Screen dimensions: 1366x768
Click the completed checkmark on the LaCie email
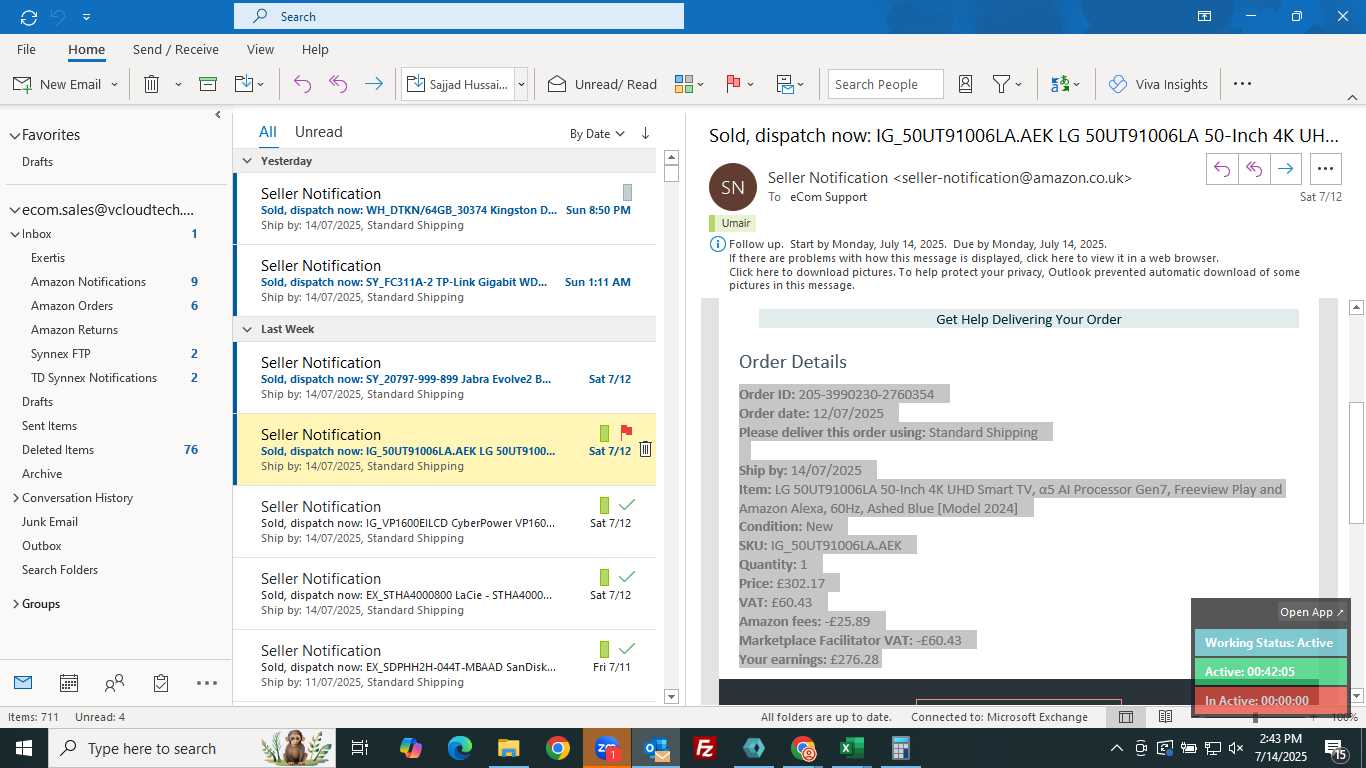click(x=627, y=577)
